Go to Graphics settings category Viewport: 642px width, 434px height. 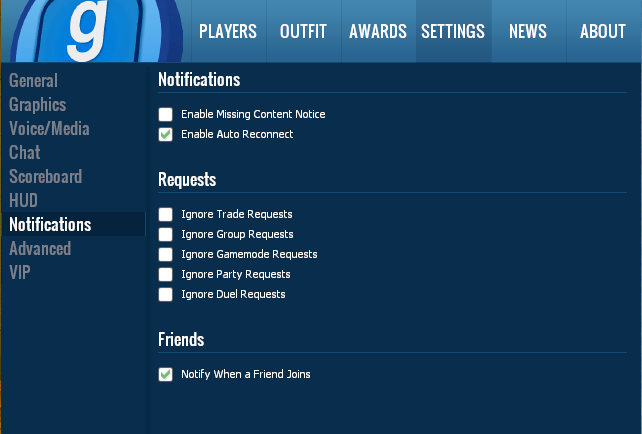click(x=38, y=105)
